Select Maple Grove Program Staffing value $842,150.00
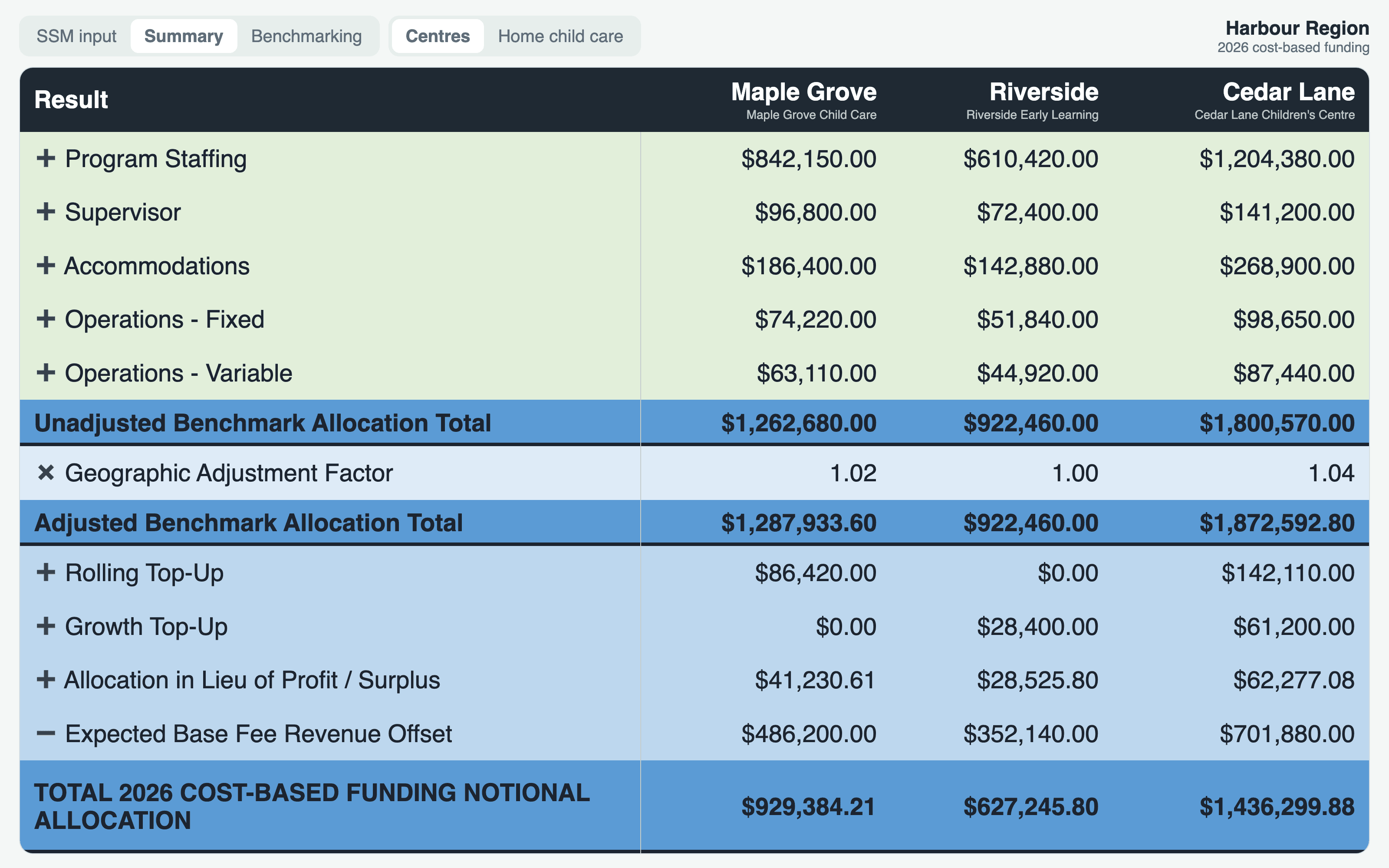1389x868 pixels. pyautogui.click(x=809, y=159)
